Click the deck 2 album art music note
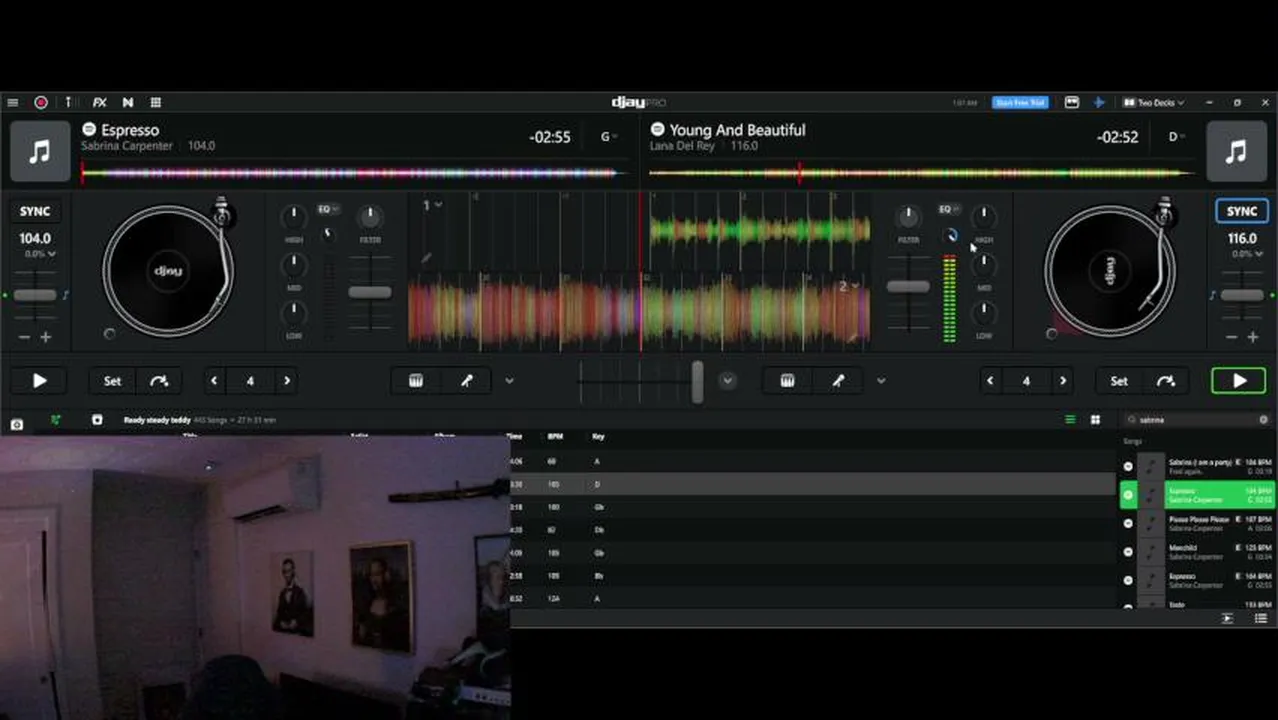 click(x=1236, y=151)
